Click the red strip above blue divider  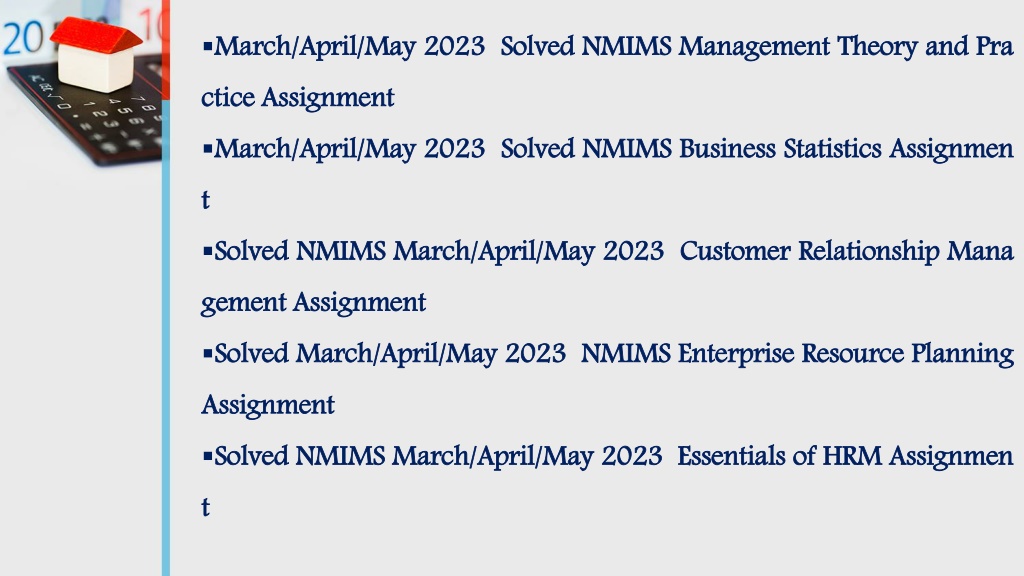[166, 50]
